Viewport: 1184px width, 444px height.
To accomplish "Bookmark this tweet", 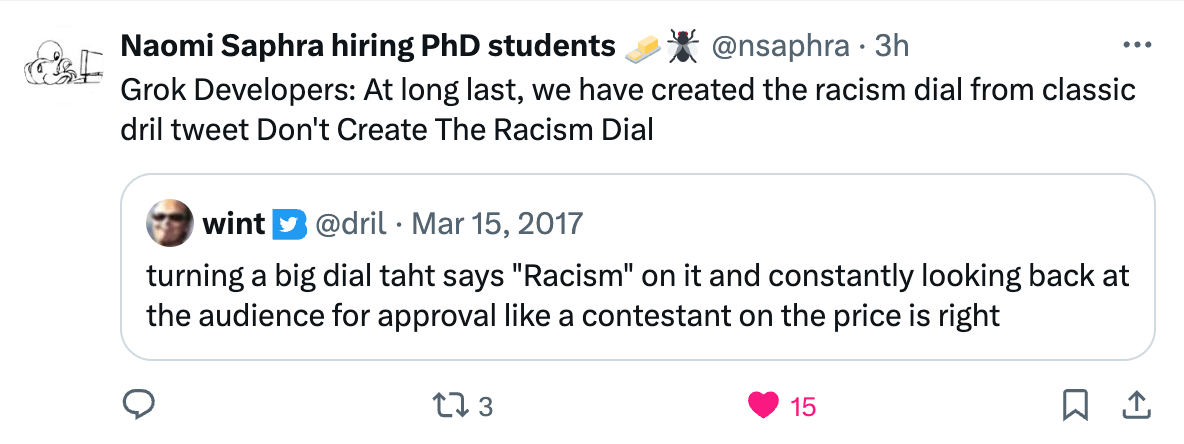I will click(x=1074, y=405).
